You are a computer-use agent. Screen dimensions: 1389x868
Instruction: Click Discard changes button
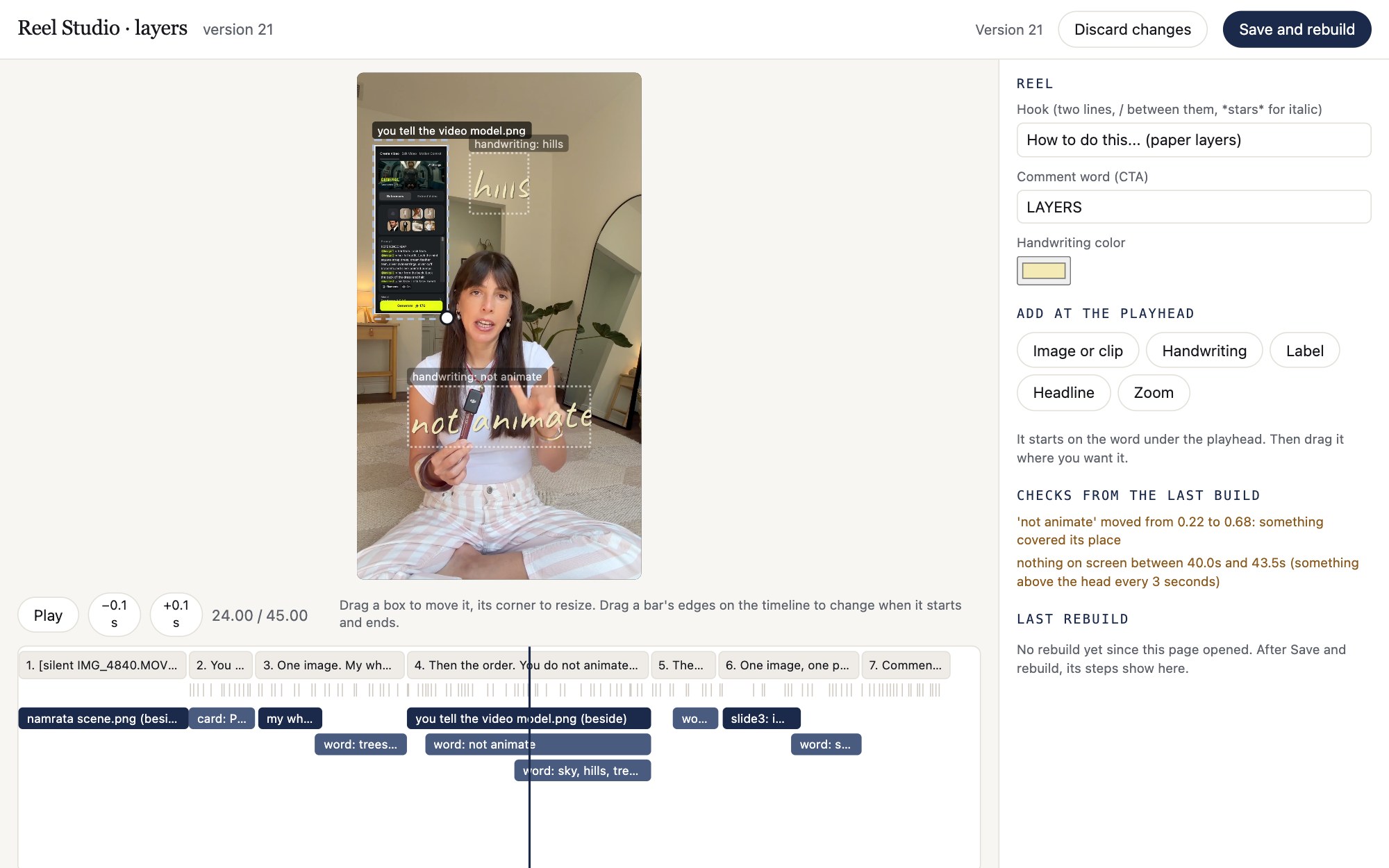point(1132,29)
